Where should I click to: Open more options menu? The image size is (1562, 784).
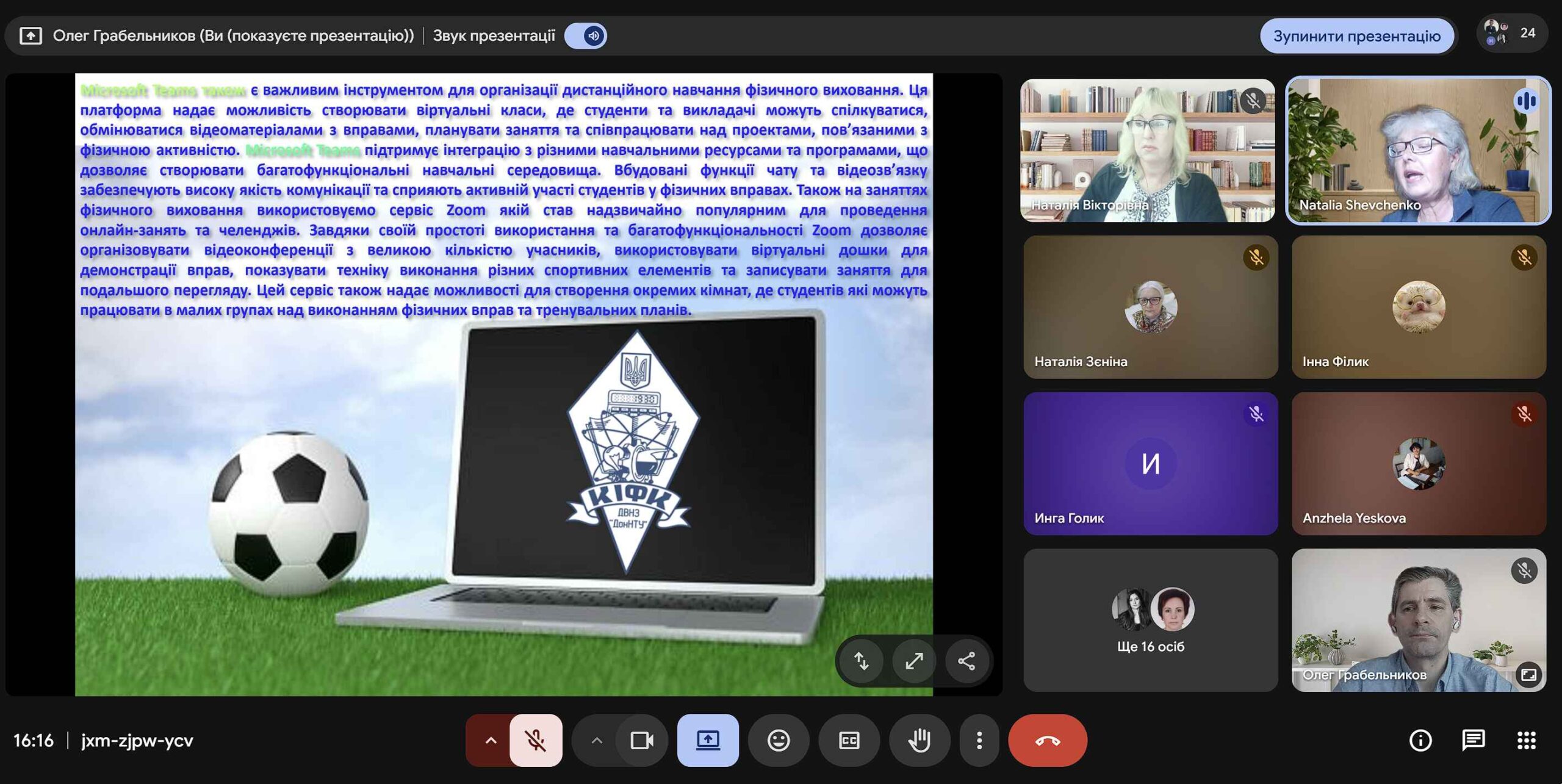click(979, 740)
